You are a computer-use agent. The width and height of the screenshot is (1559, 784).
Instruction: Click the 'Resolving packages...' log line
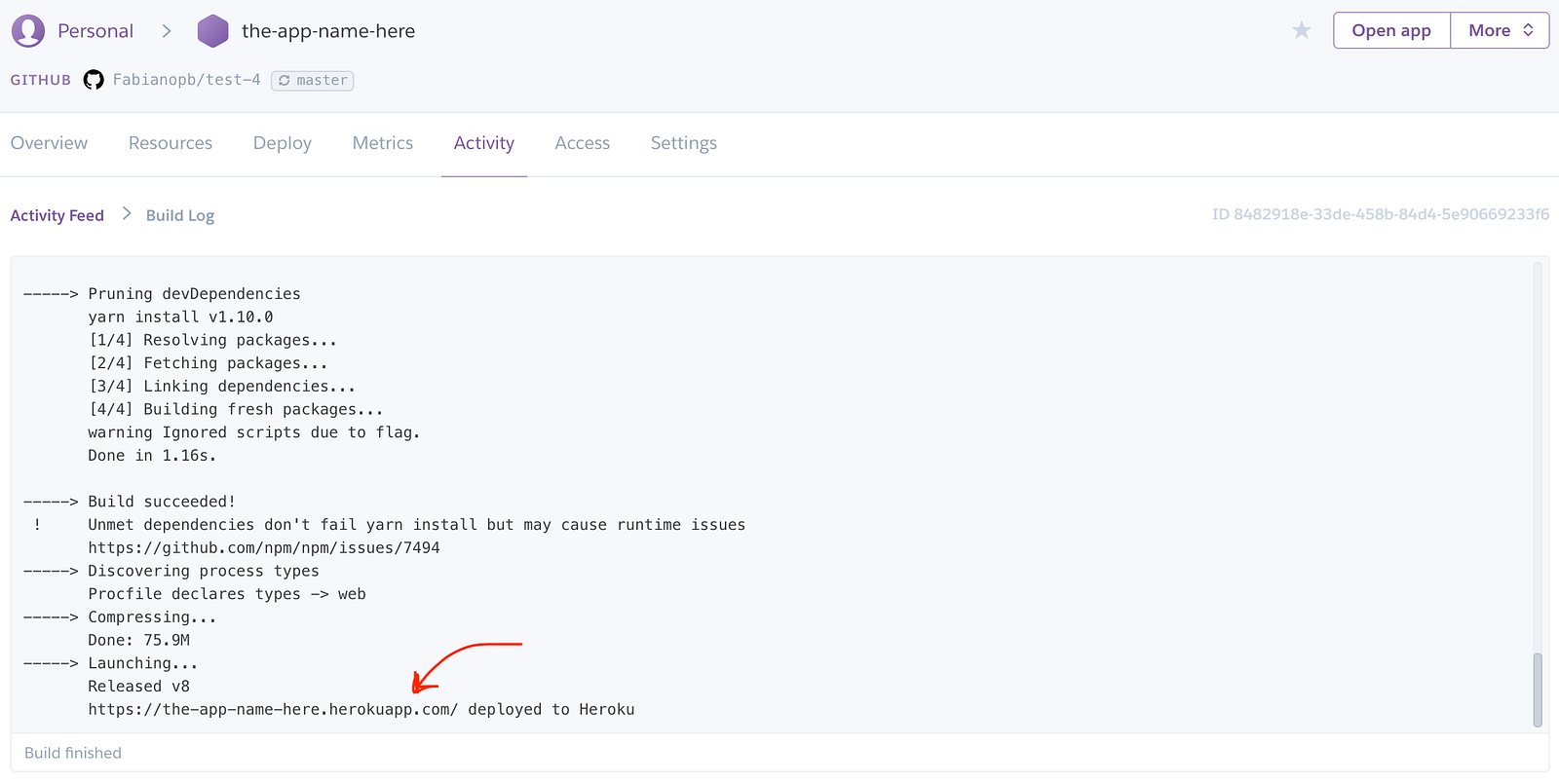pyautogui.click(x=212, y=340)
